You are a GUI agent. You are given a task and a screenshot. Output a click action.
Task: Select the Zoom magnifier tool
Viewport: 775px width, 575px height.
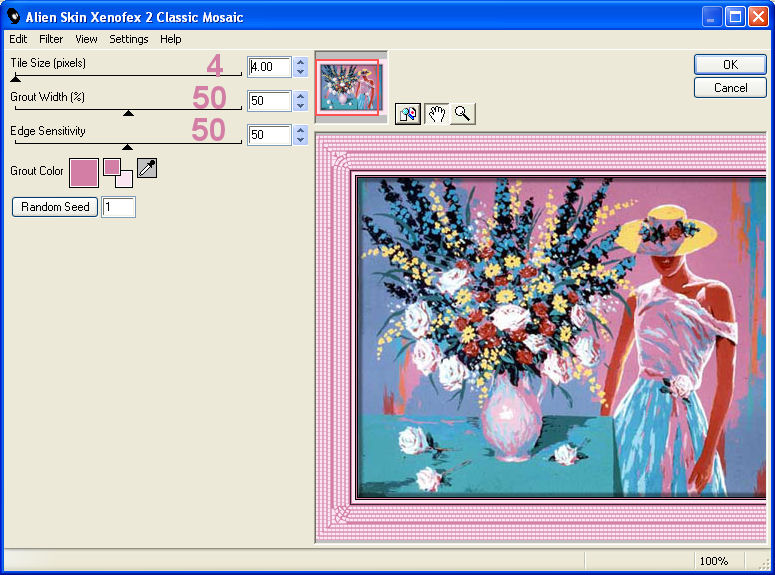(x=463, y=114)
